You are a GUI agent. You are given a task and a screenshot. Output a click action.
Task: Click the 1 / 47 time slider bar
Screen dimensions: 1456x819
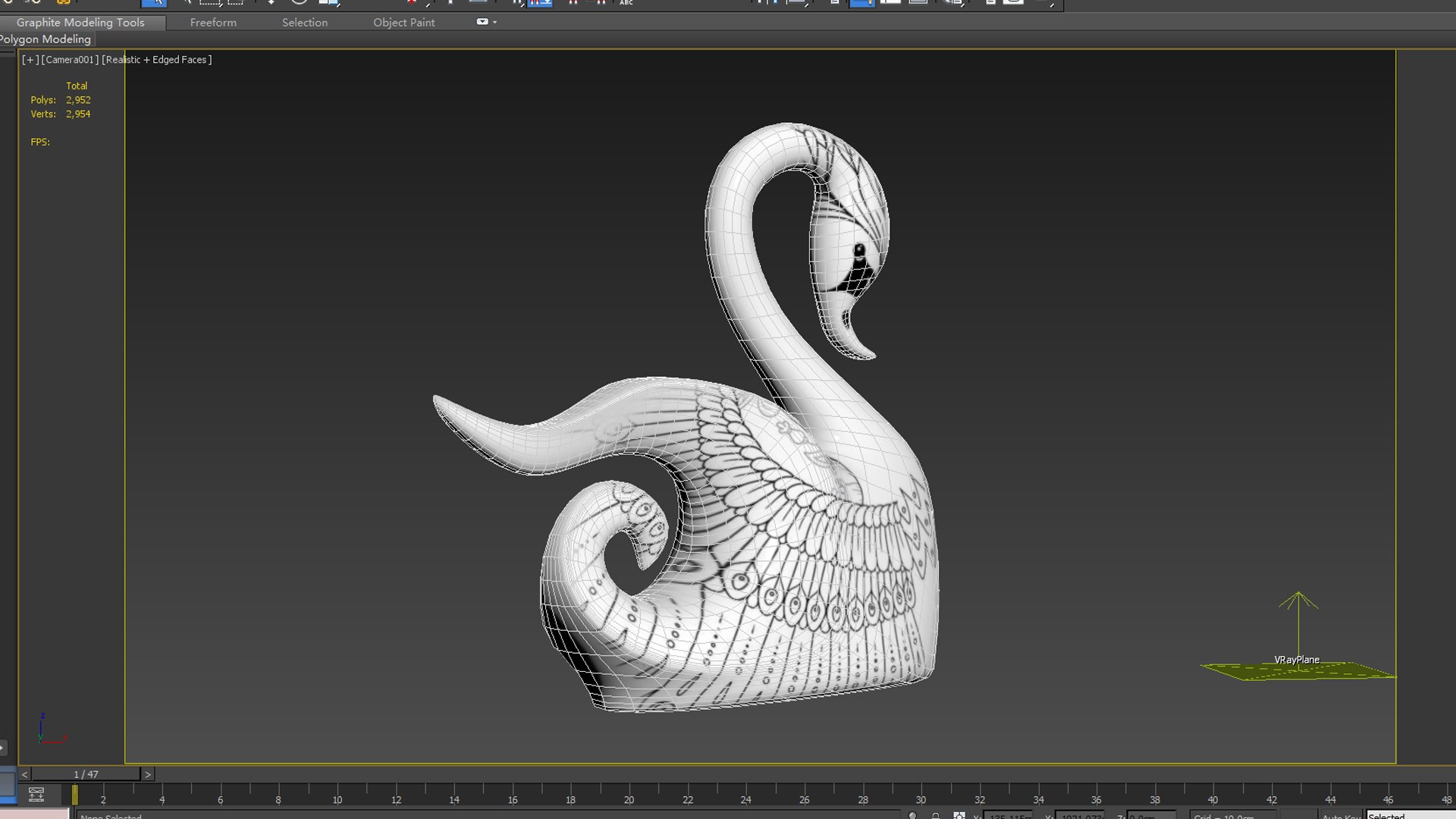86,774
